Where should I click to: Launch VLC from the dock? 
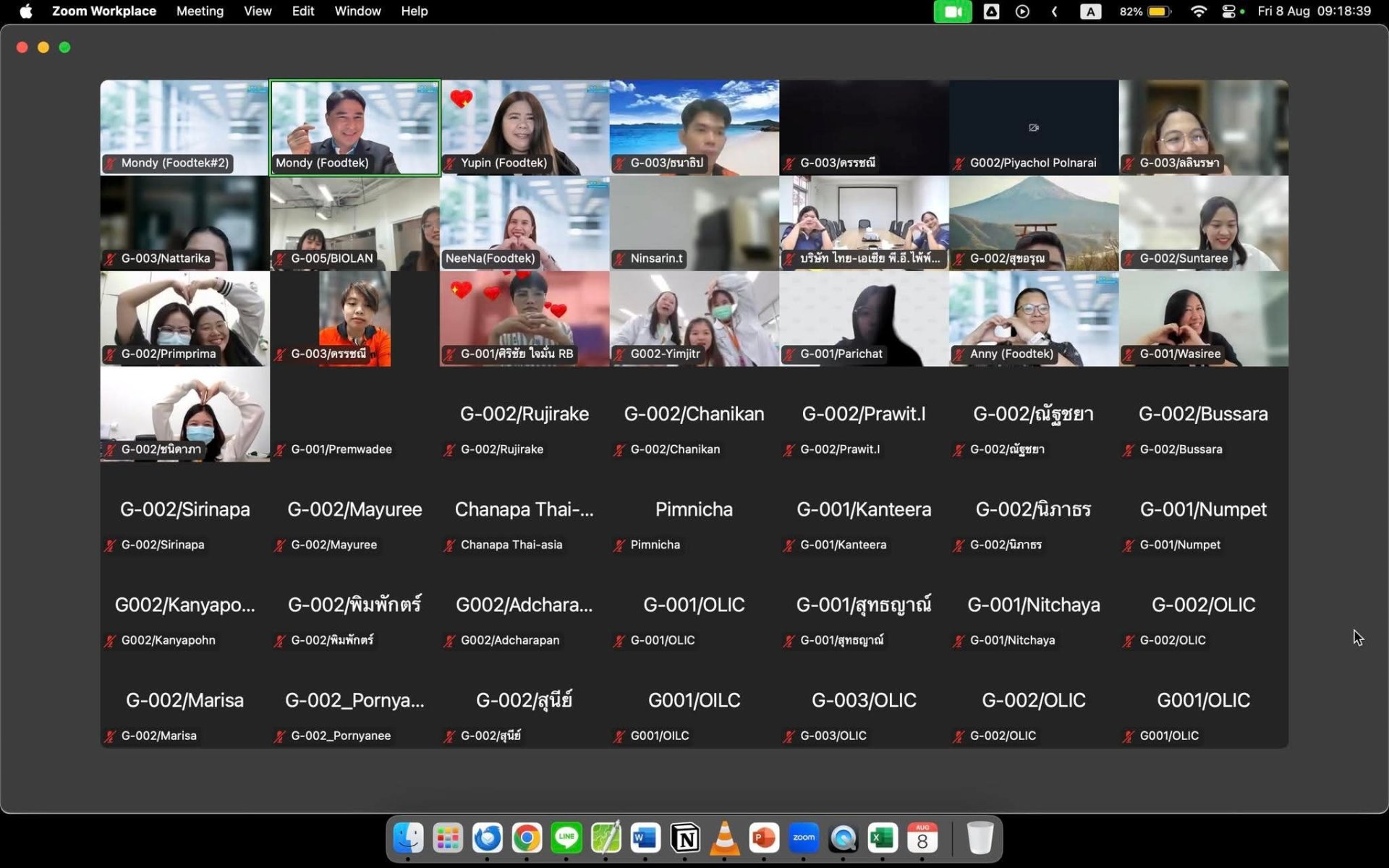click(x=724, y=838)
